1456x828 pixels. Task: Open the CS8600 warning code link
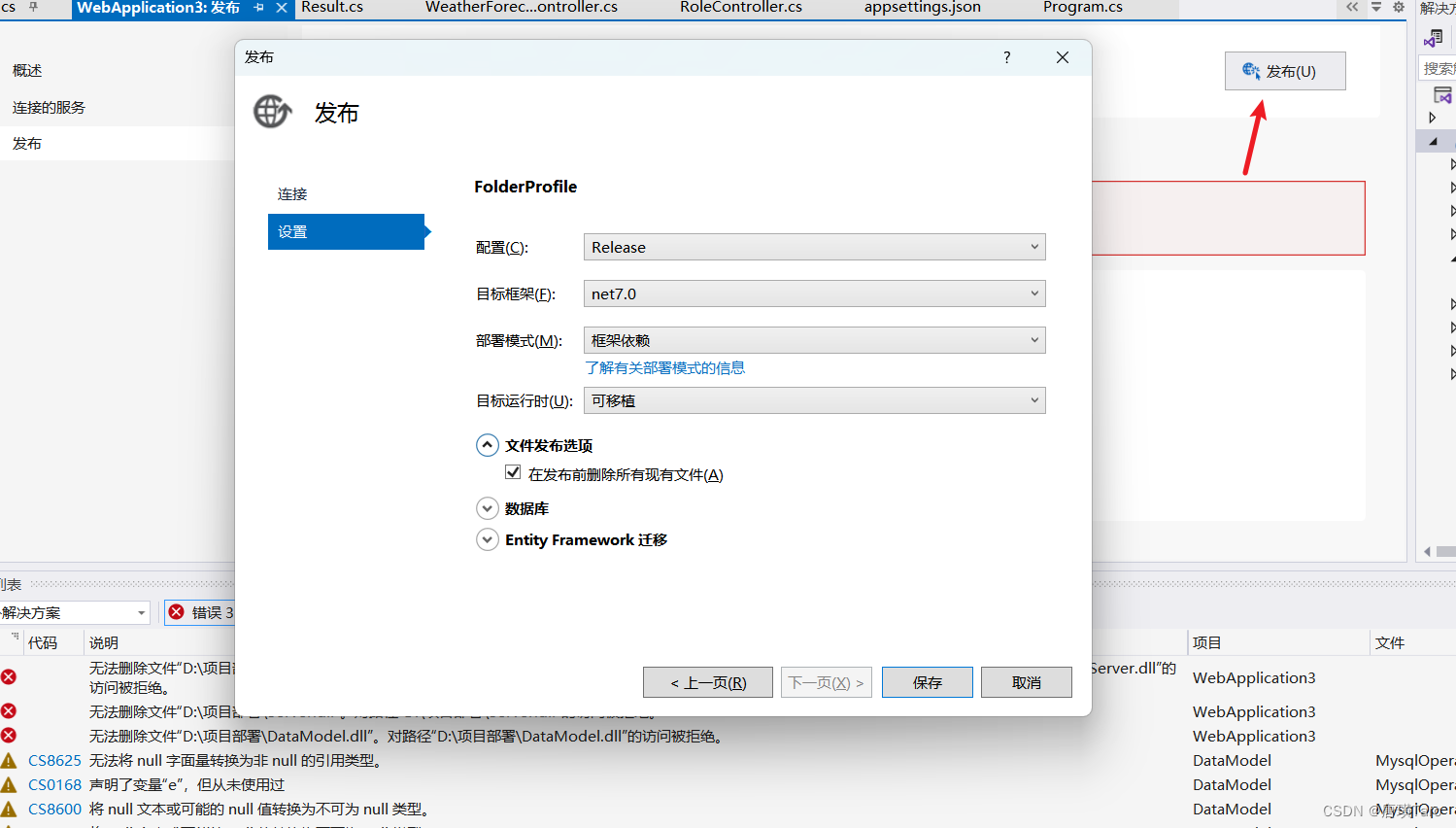click(54, 809)
